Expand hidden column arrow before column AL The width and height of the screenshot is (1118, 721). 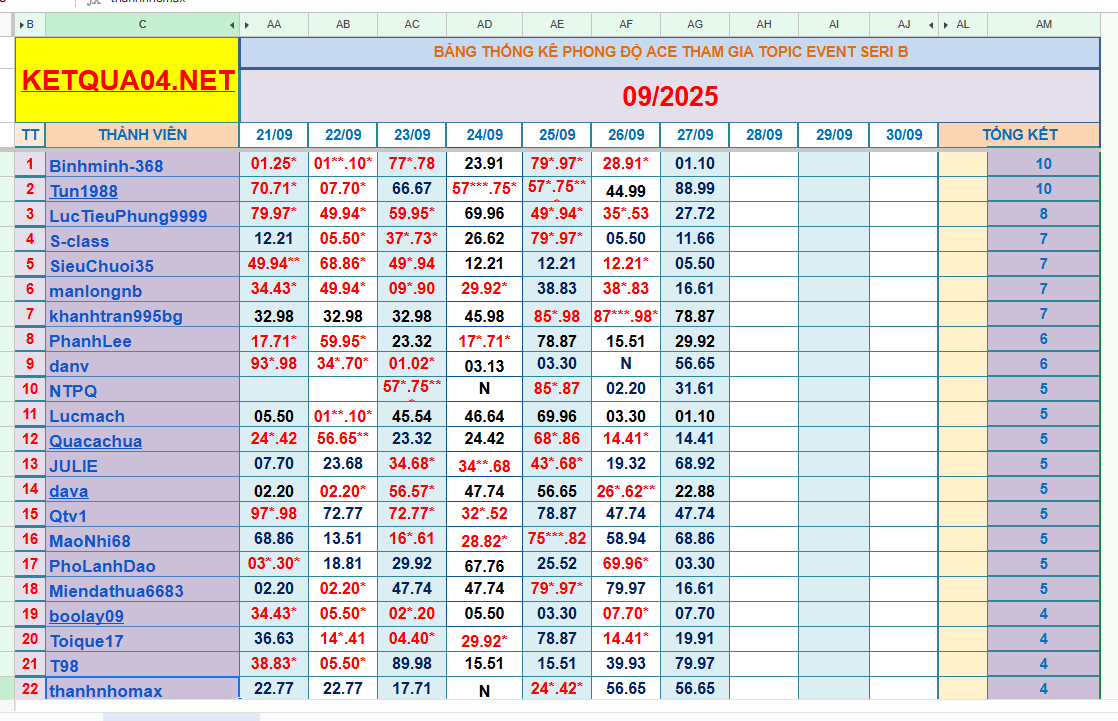coord(945,24)
